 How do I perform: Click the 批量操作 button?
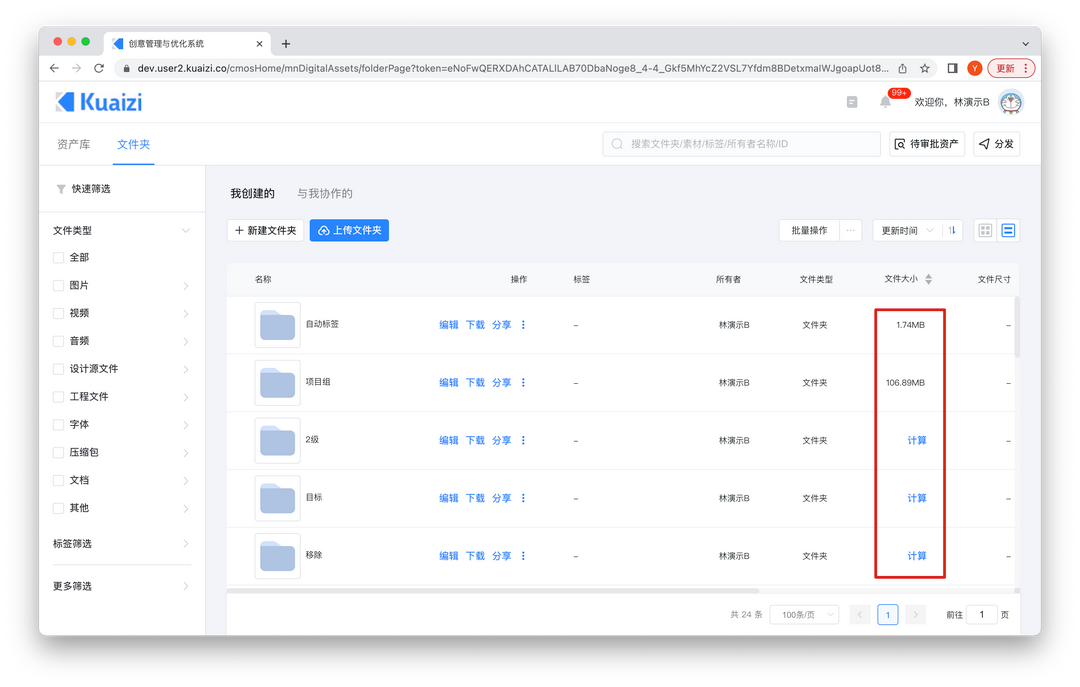[x=809, y=230]
